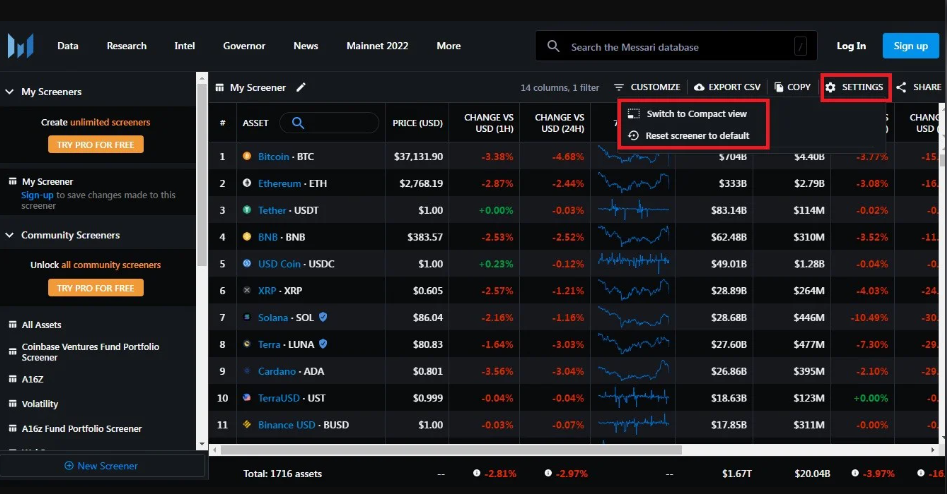Viewport: 947px width, 494px height.
Task: Click the All Assets table icon
Action: 12,324
